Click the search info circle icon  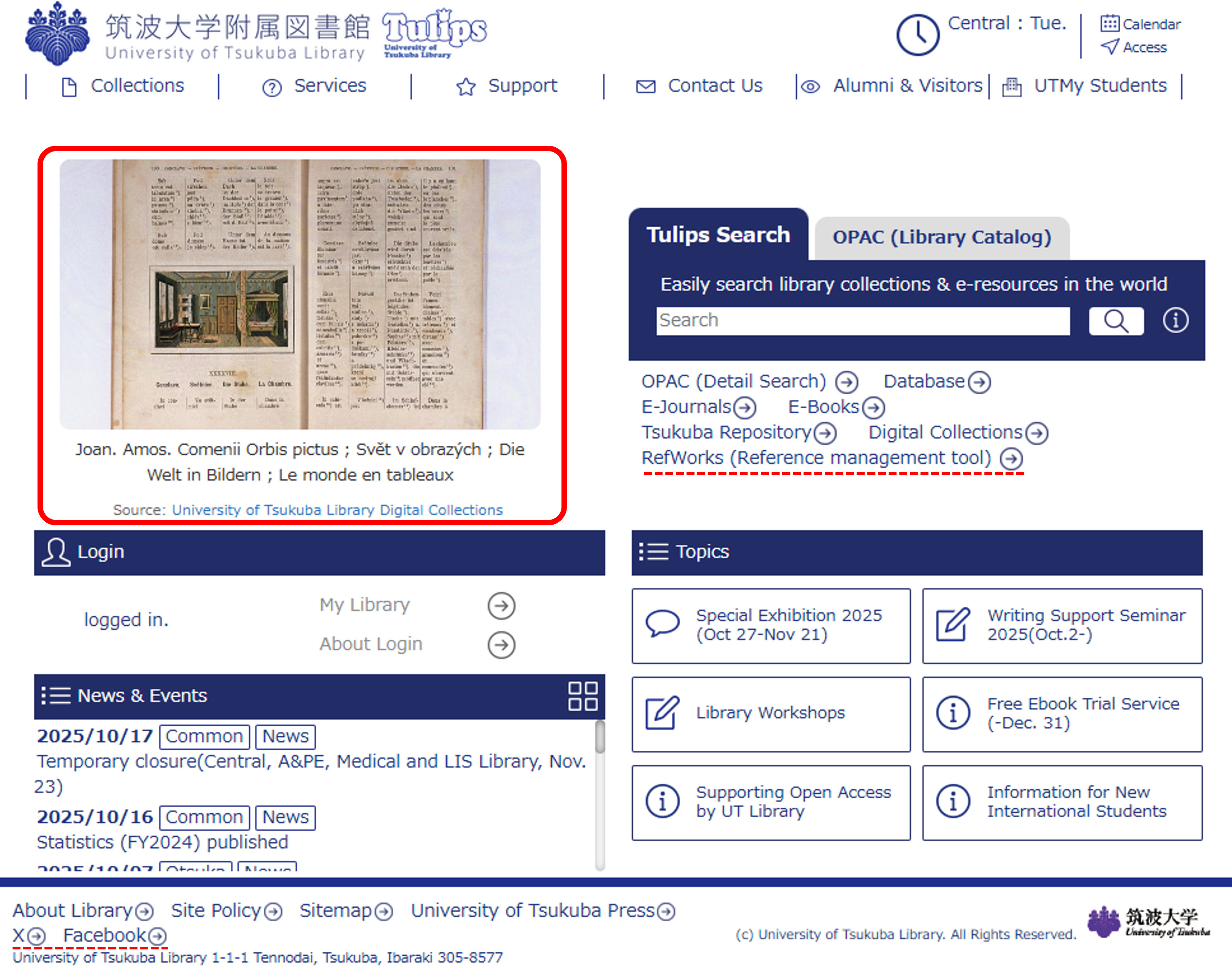1175,320
